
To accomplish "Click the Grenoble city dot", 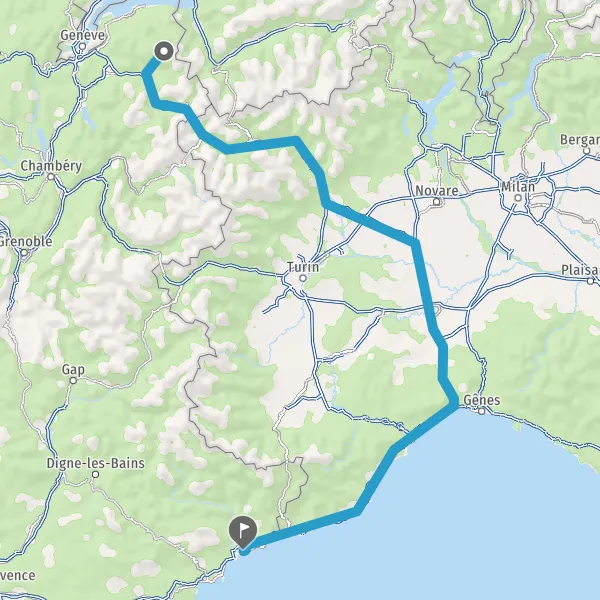I will click(24, 253).
